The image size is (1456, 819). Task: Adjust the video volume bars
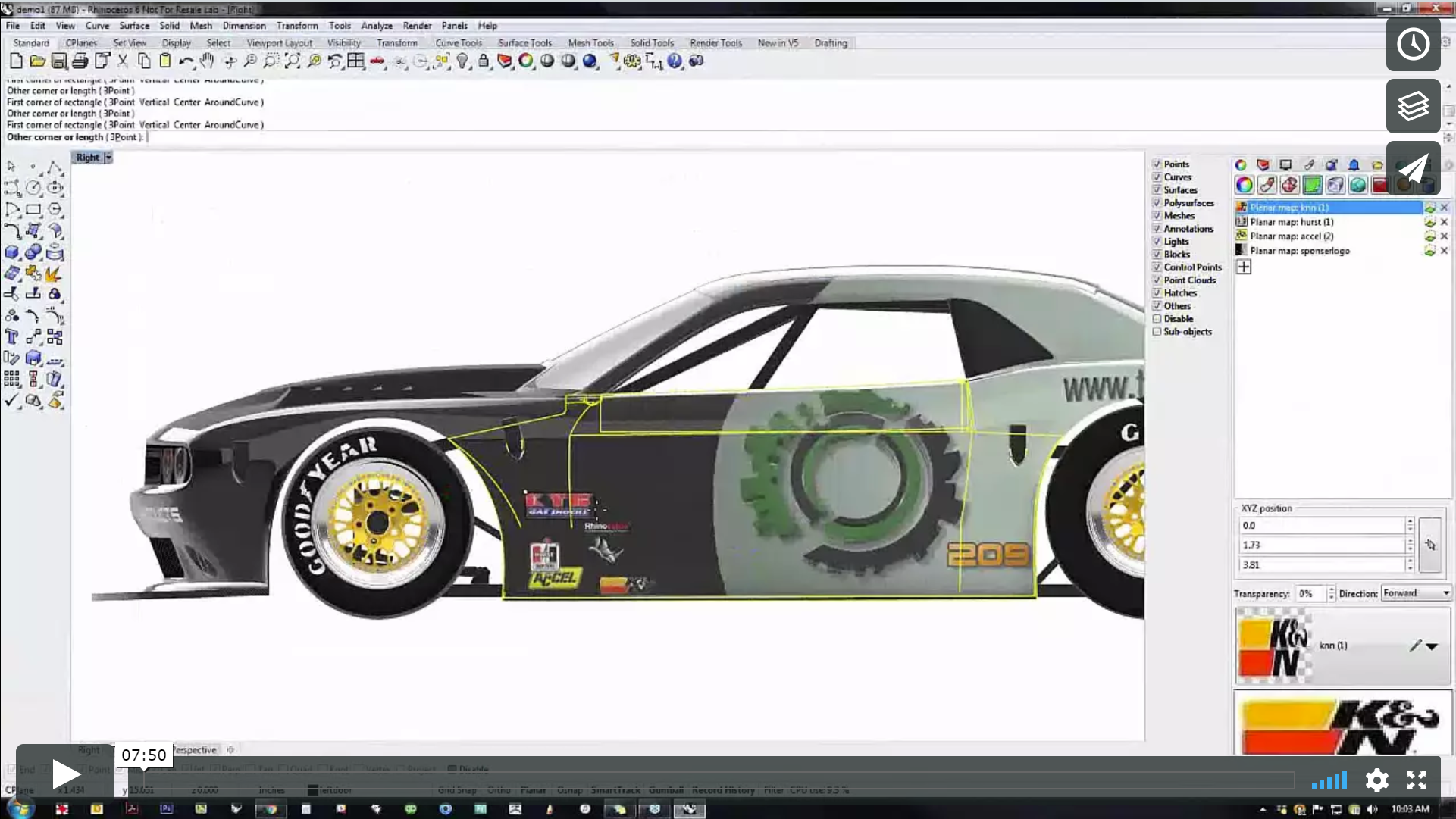tap(1329, 780)
